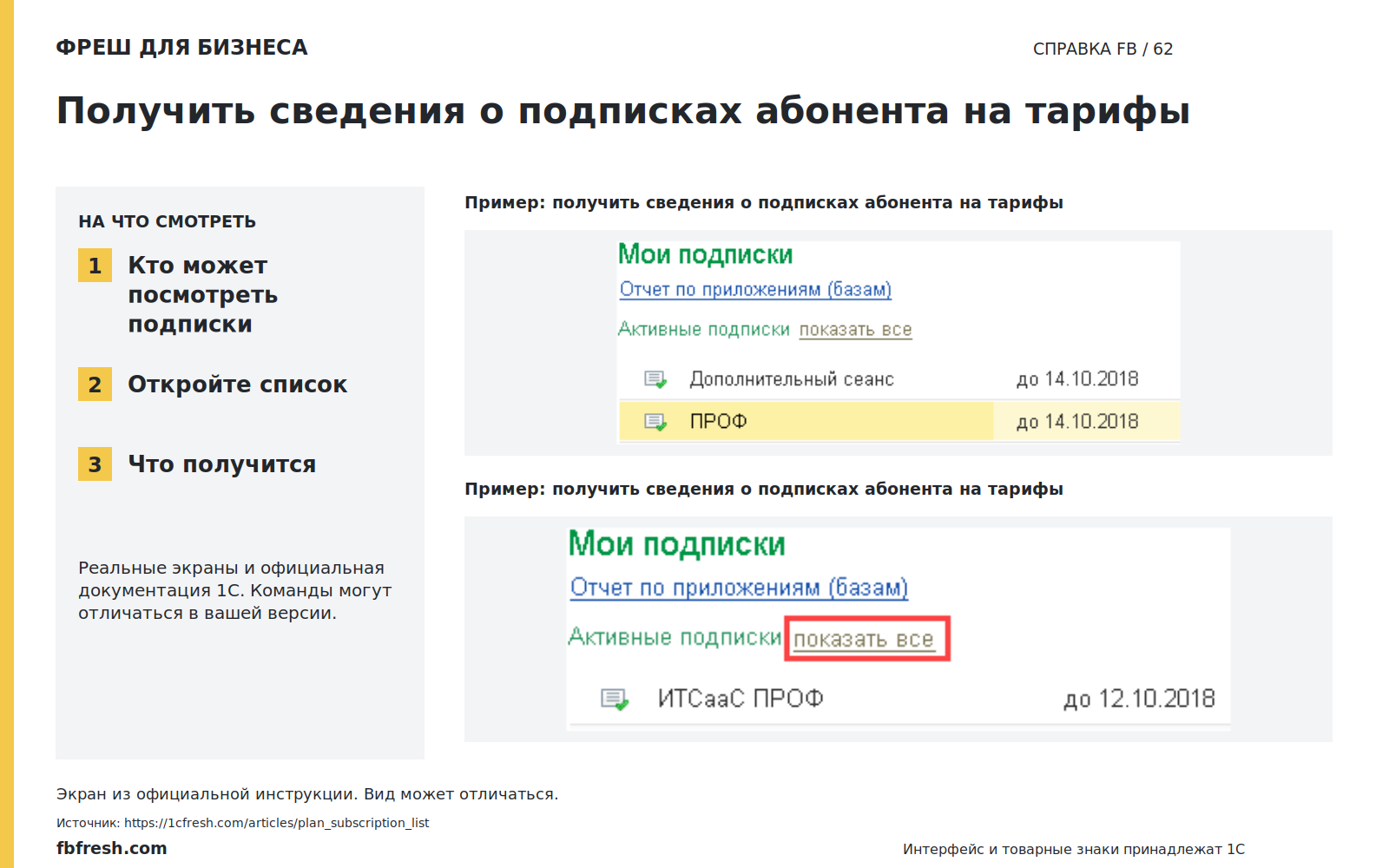Screen dimensions: 1389x868
Task: Click the second Пример caption above lower screenshot
Action: [x=763, y=489]
